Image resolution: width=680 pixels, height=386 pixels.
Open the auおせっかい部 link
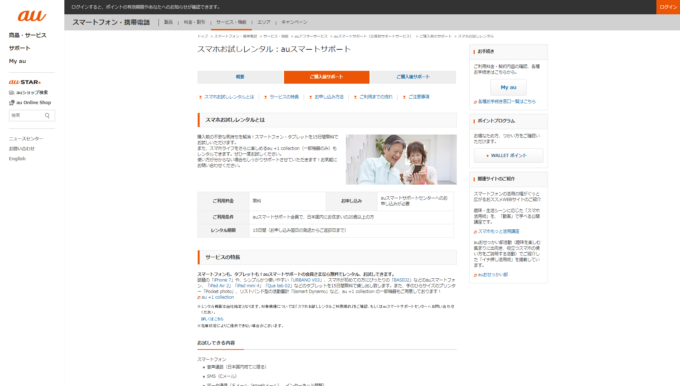pos(493,275)
